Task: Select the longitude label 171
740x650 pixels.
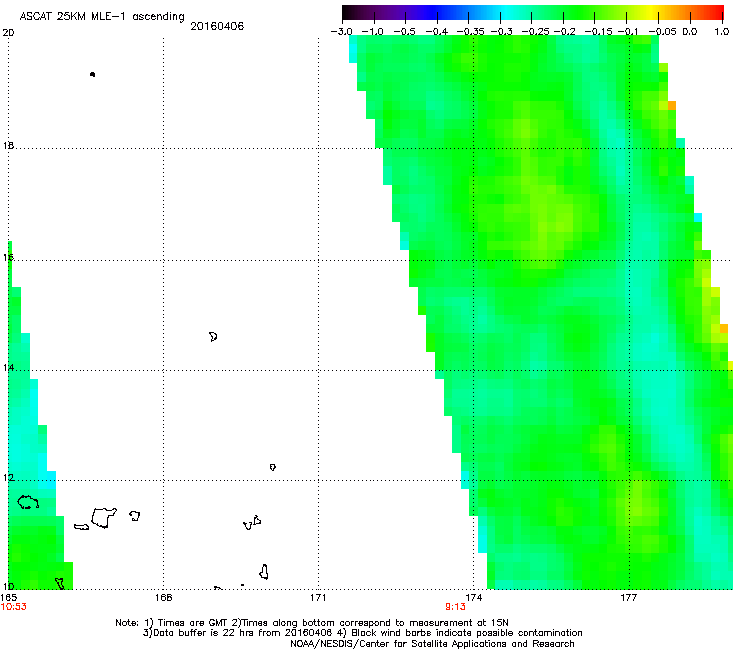Action: coord(318,598)
